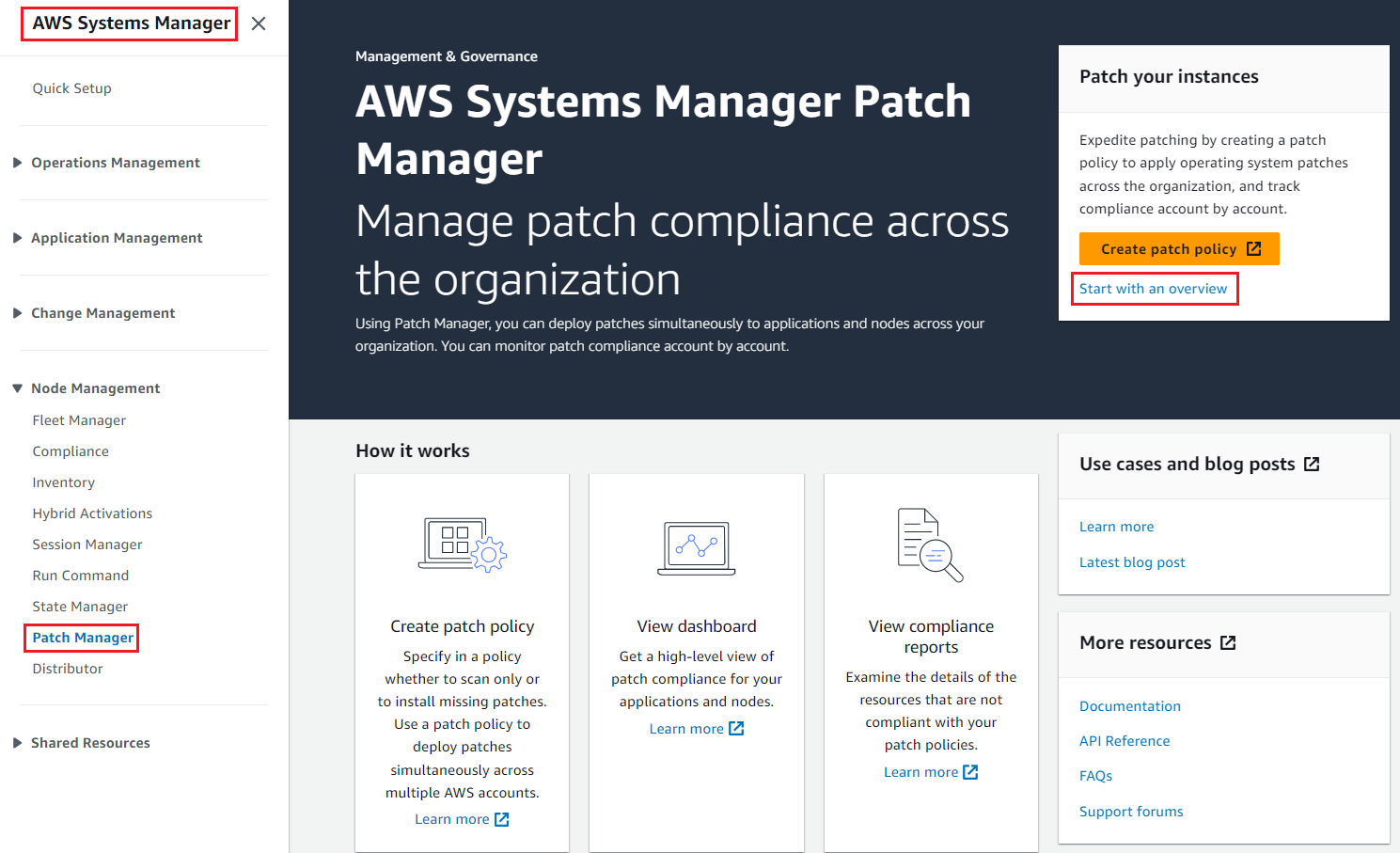Screen dimensions: 1400x853
Task: Click the View dashboard monitor icon
Action: point(696,547)
